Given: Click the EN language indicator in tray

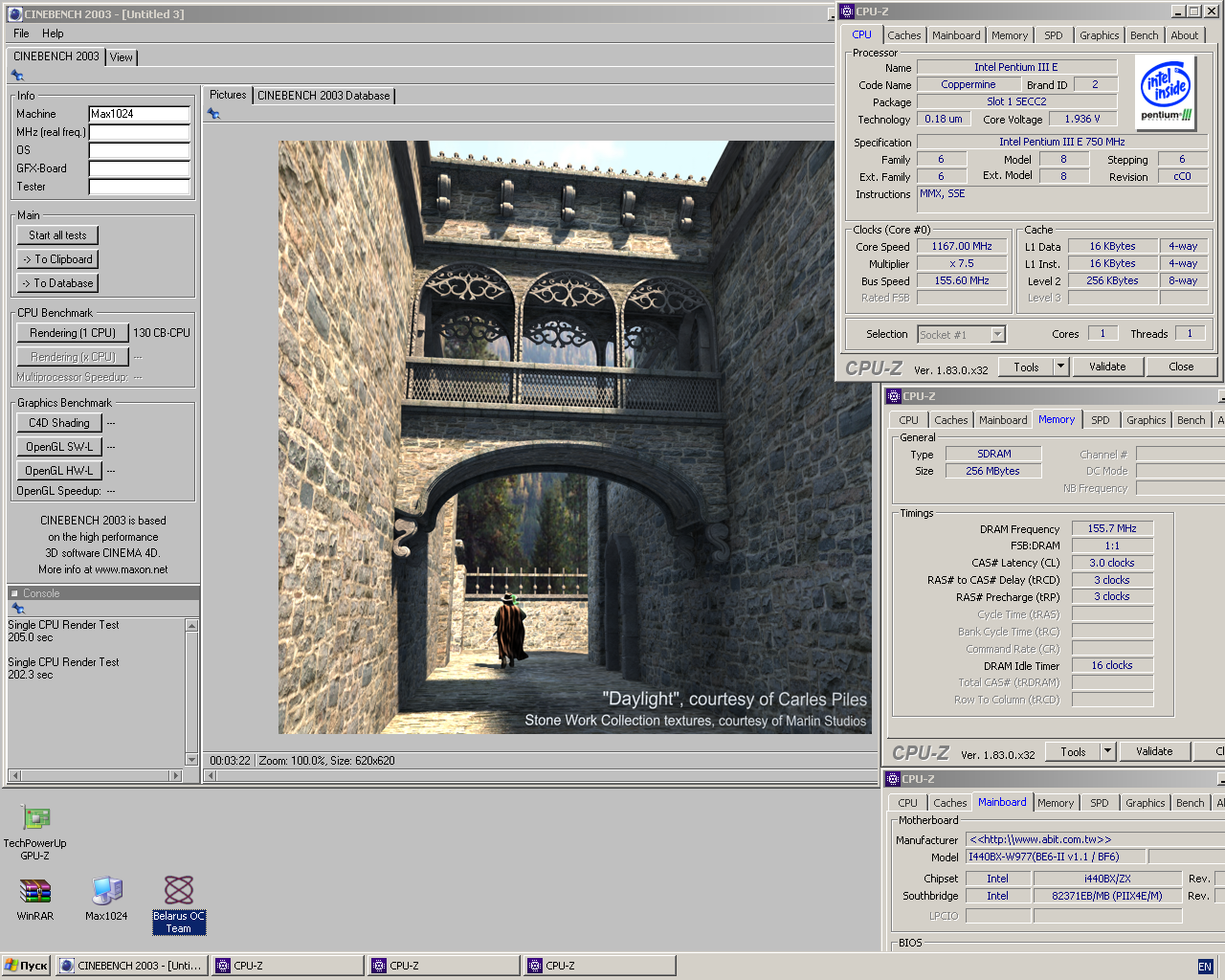Looking at the screenshot, I should point(1205,967).
